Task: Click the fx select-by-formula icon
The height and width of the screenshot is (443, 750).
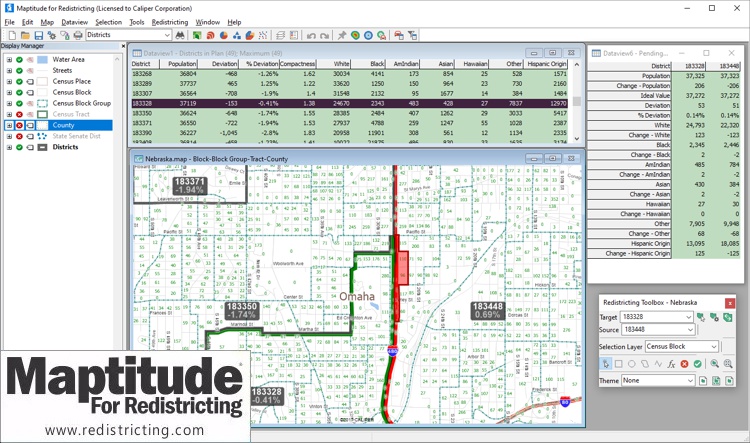Action: 672,363
